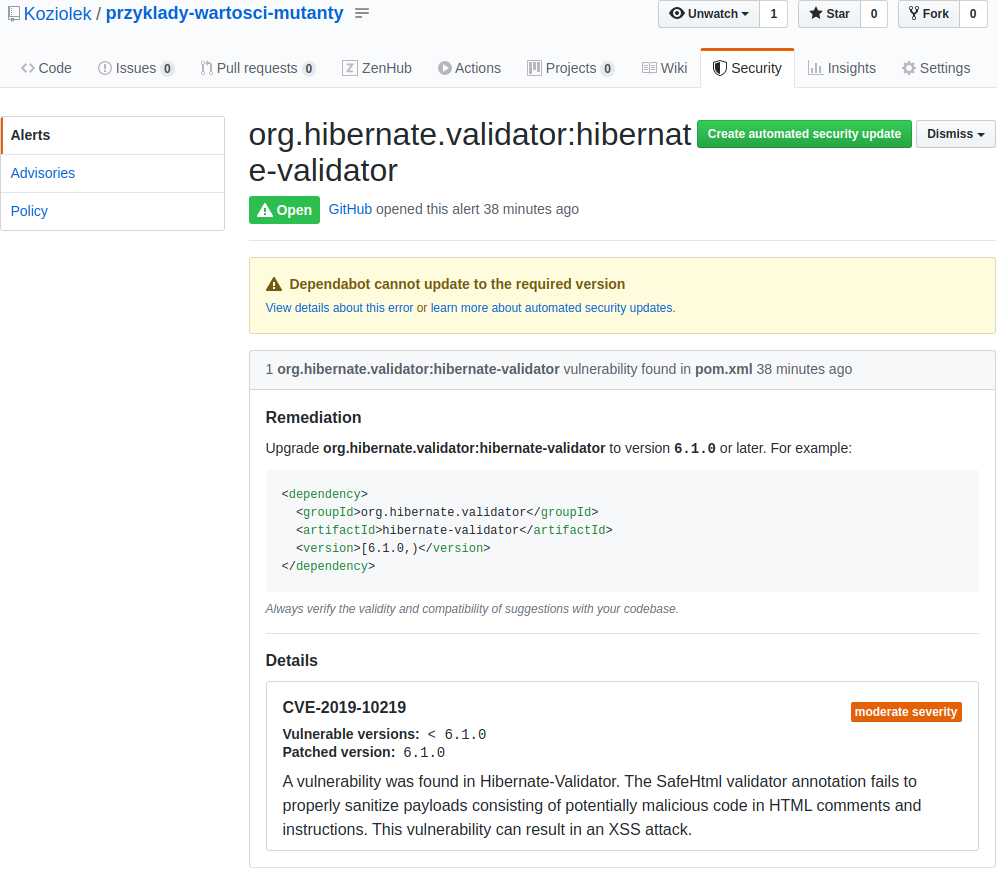Open the Dismiss dropdown
The height and width of the screenshot is (874, 997).
956,134
